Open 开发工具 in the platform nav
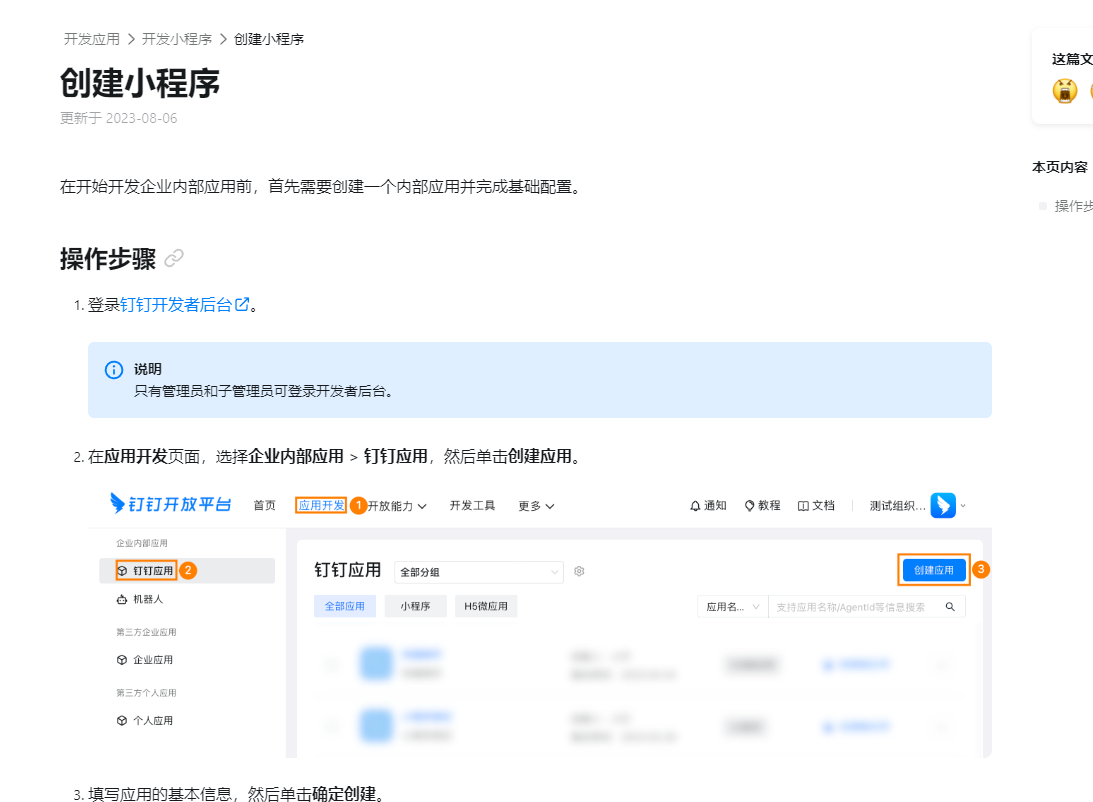1093x802 pixels. (x=472, y=505)
